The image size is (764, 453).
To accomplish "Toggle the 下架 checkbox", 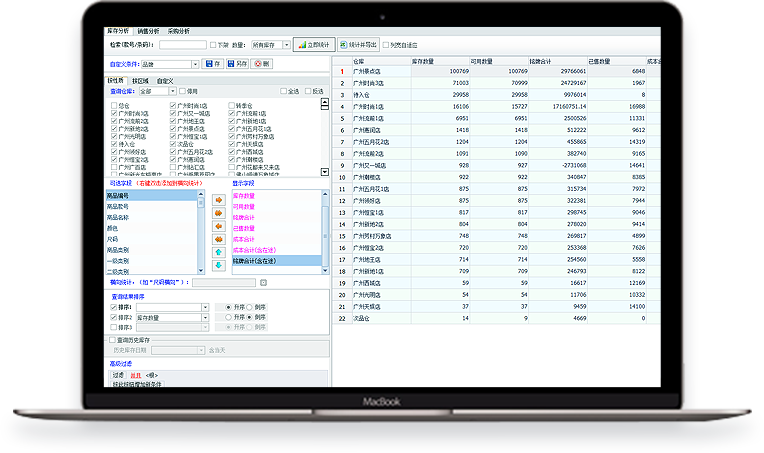I will pyautogui.click(x=213, y=45).
